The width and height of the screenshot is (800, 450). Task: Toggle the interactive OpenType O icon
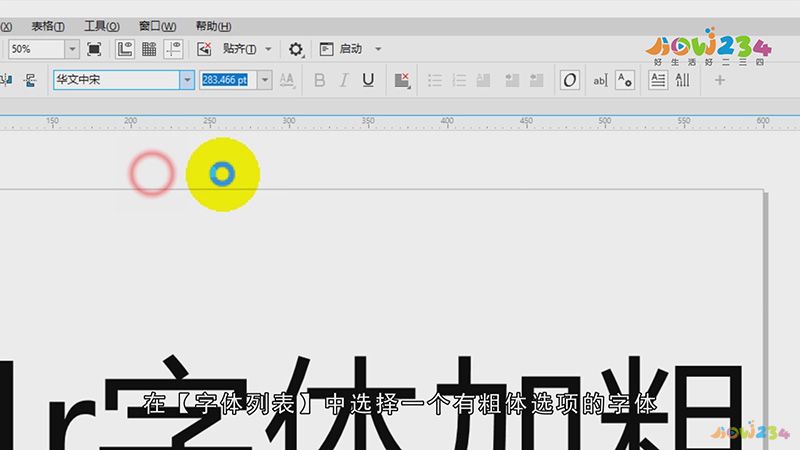569,80
